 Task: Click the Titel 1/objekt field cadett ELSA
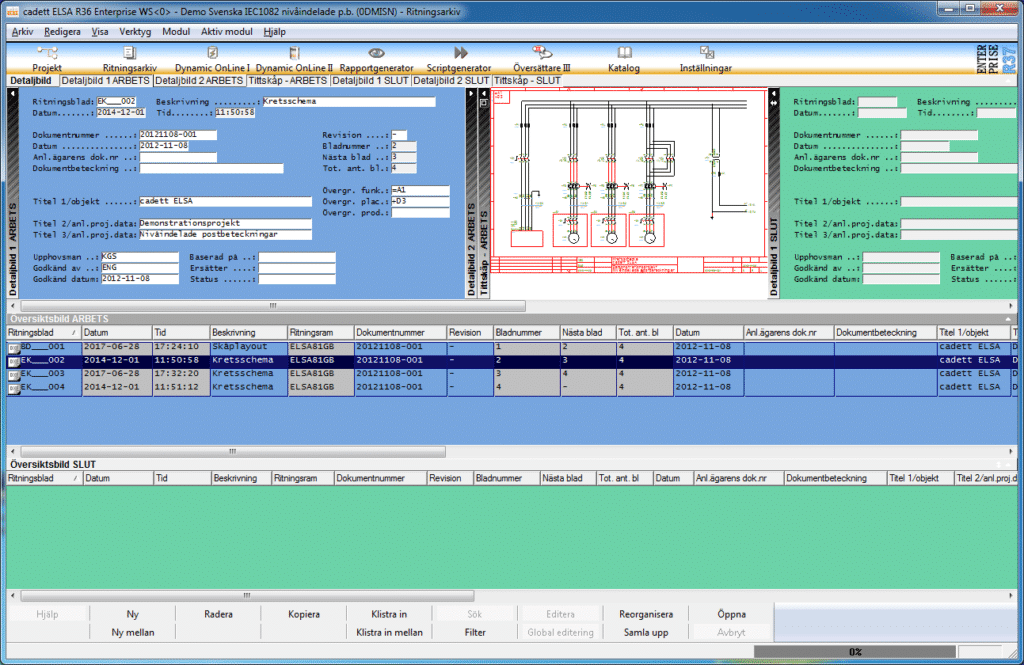225,201
